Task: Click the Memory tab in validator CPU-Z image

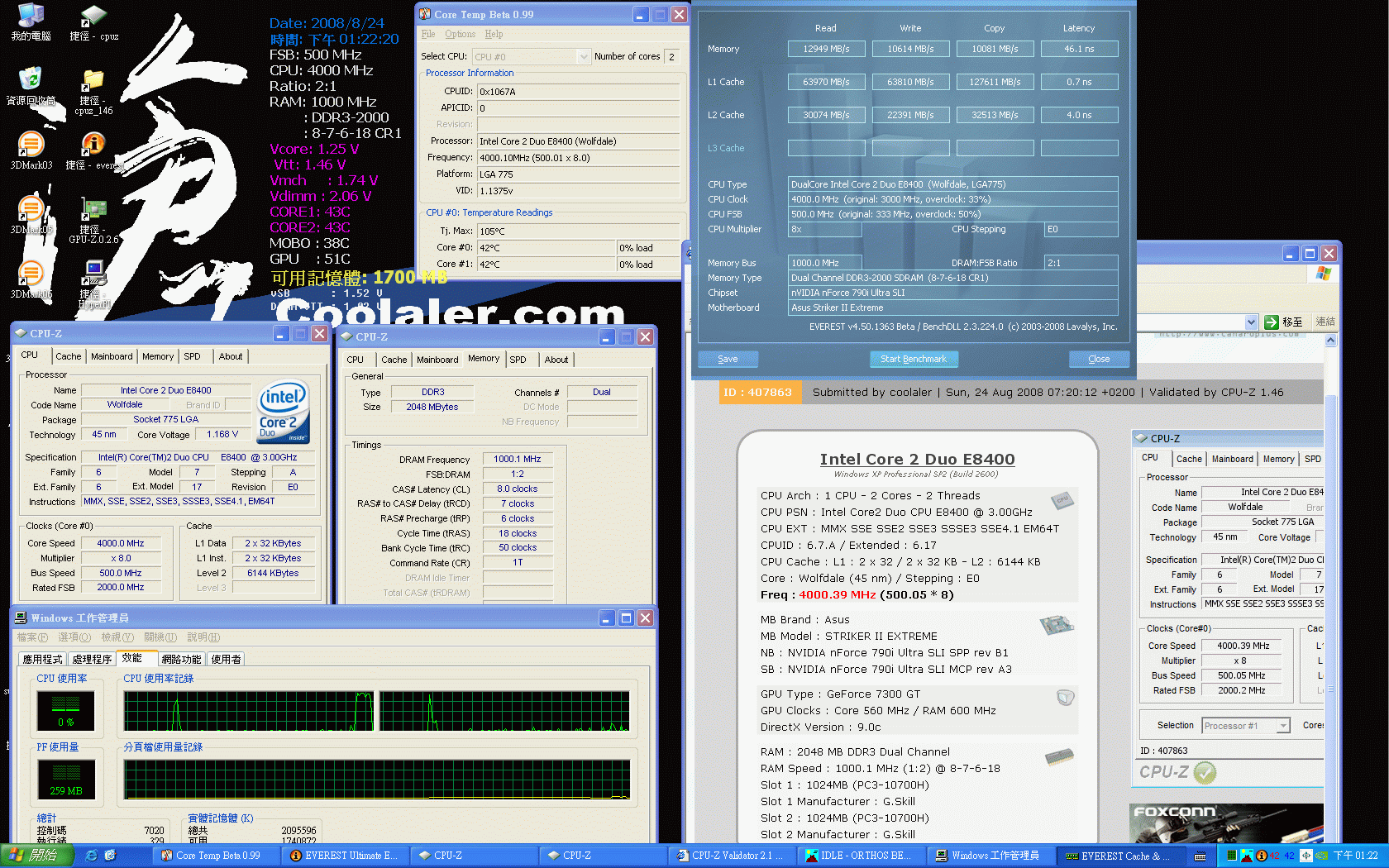Action: coord(1278,459)
